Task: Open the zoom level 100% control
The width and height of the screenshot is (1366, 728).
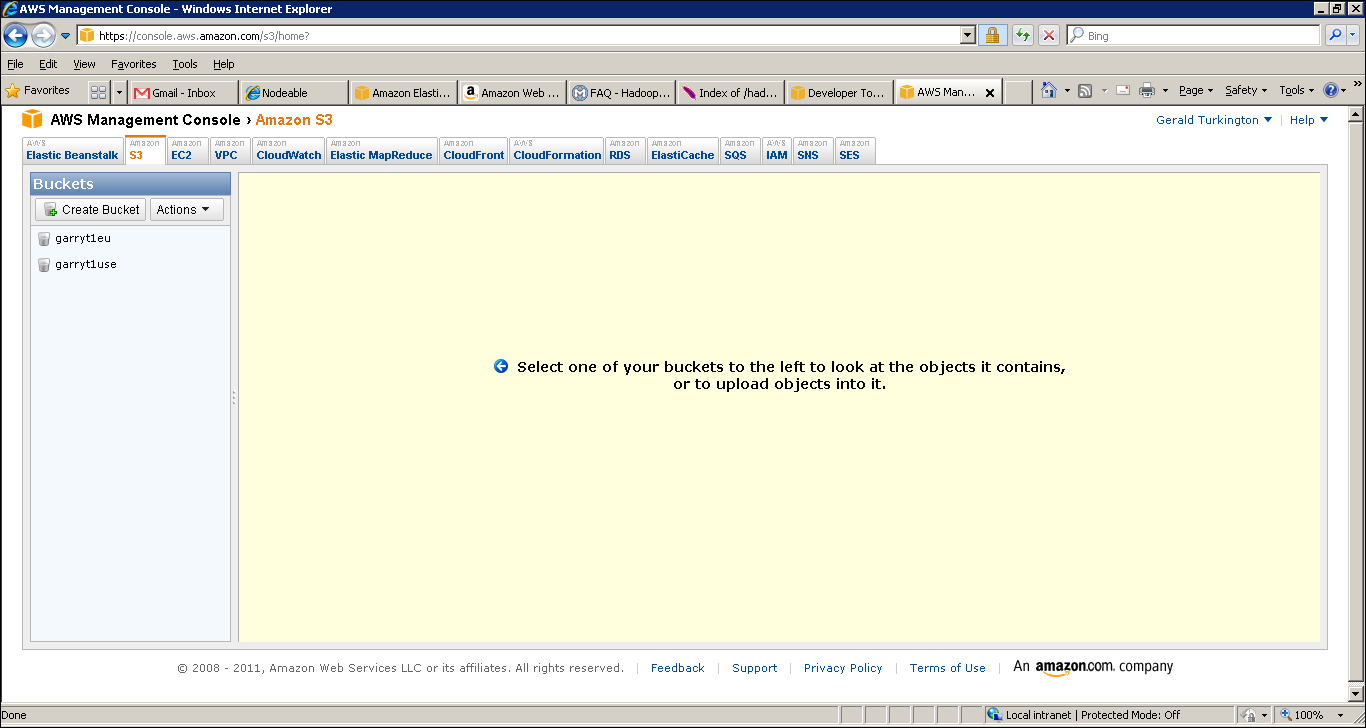Action: 1313,715
